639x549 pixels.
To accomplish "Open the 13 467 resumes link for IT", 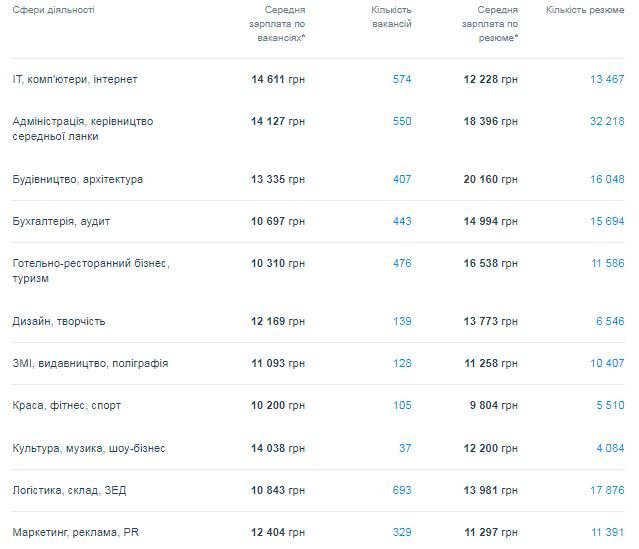I will [x=605, y=79].
